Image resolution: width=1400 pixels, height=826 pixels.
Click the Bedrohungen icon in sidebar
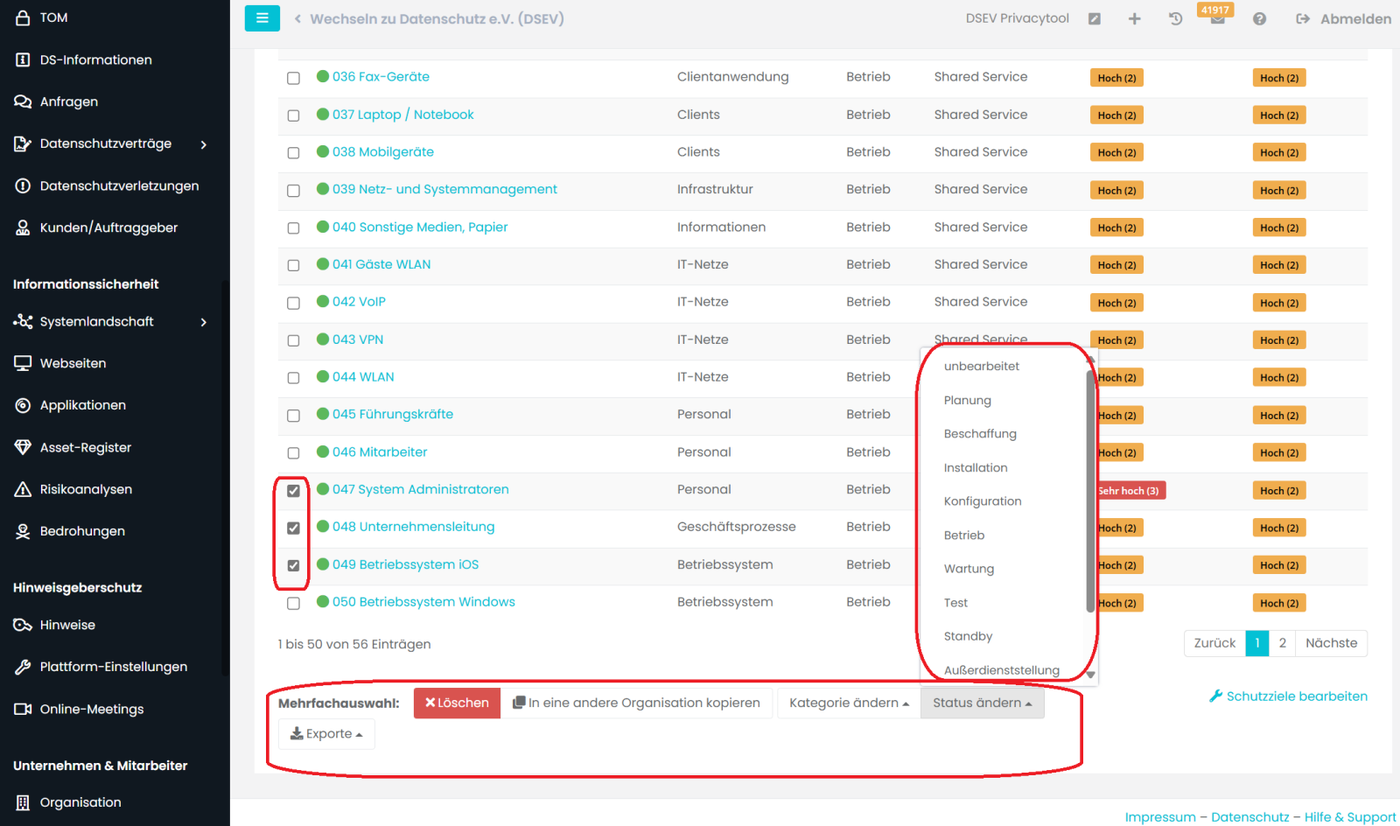[23, 532]
